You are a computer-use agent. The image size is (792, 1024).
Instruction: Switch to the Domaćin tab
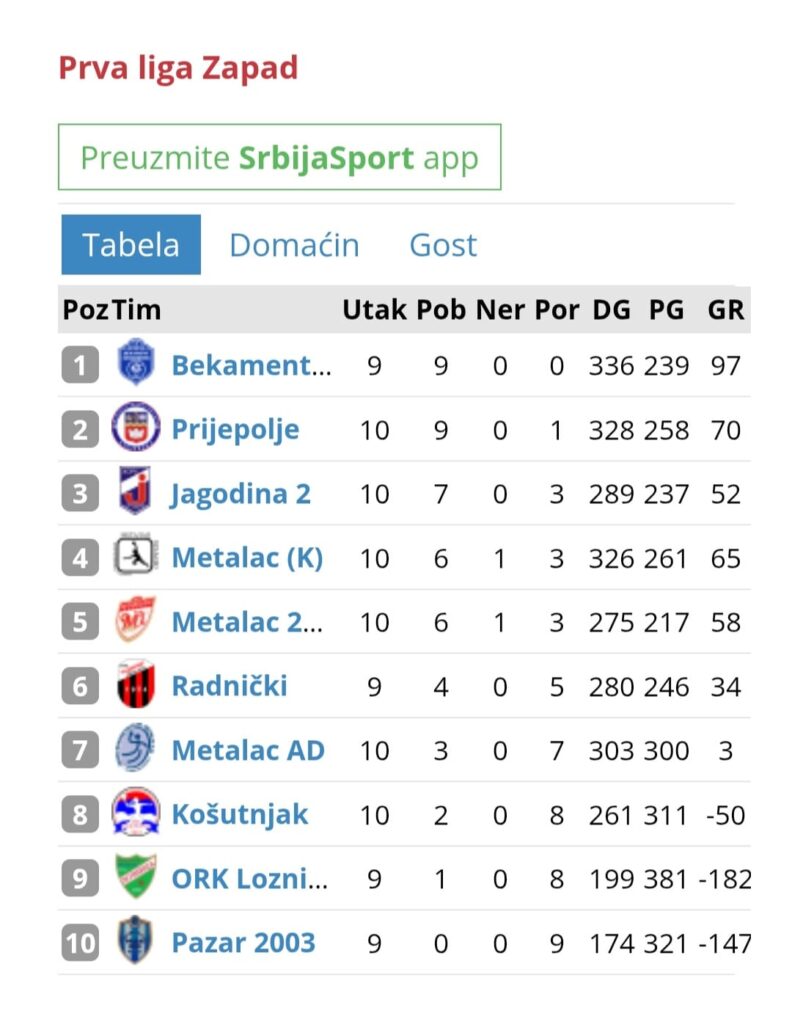click(294, 246)
